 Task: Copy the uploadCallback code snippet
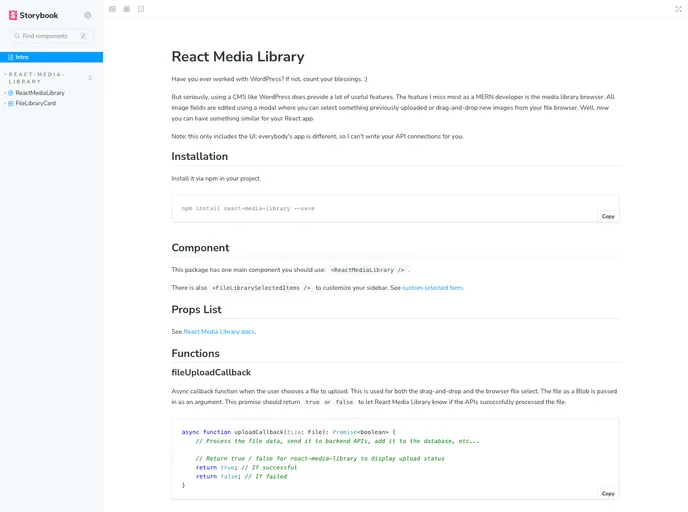point(608,494)
